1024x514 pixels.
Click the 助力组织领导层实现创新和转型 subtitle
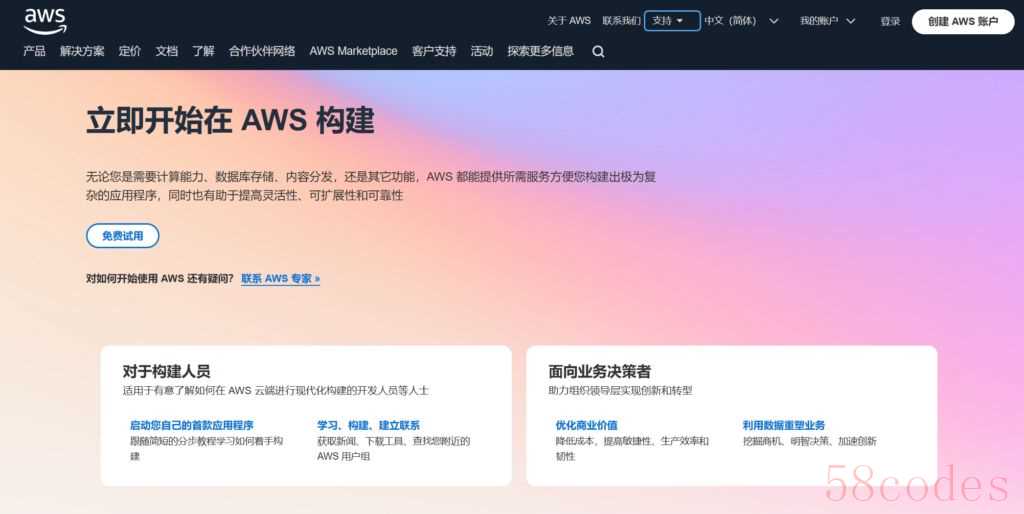coord(620,391)
